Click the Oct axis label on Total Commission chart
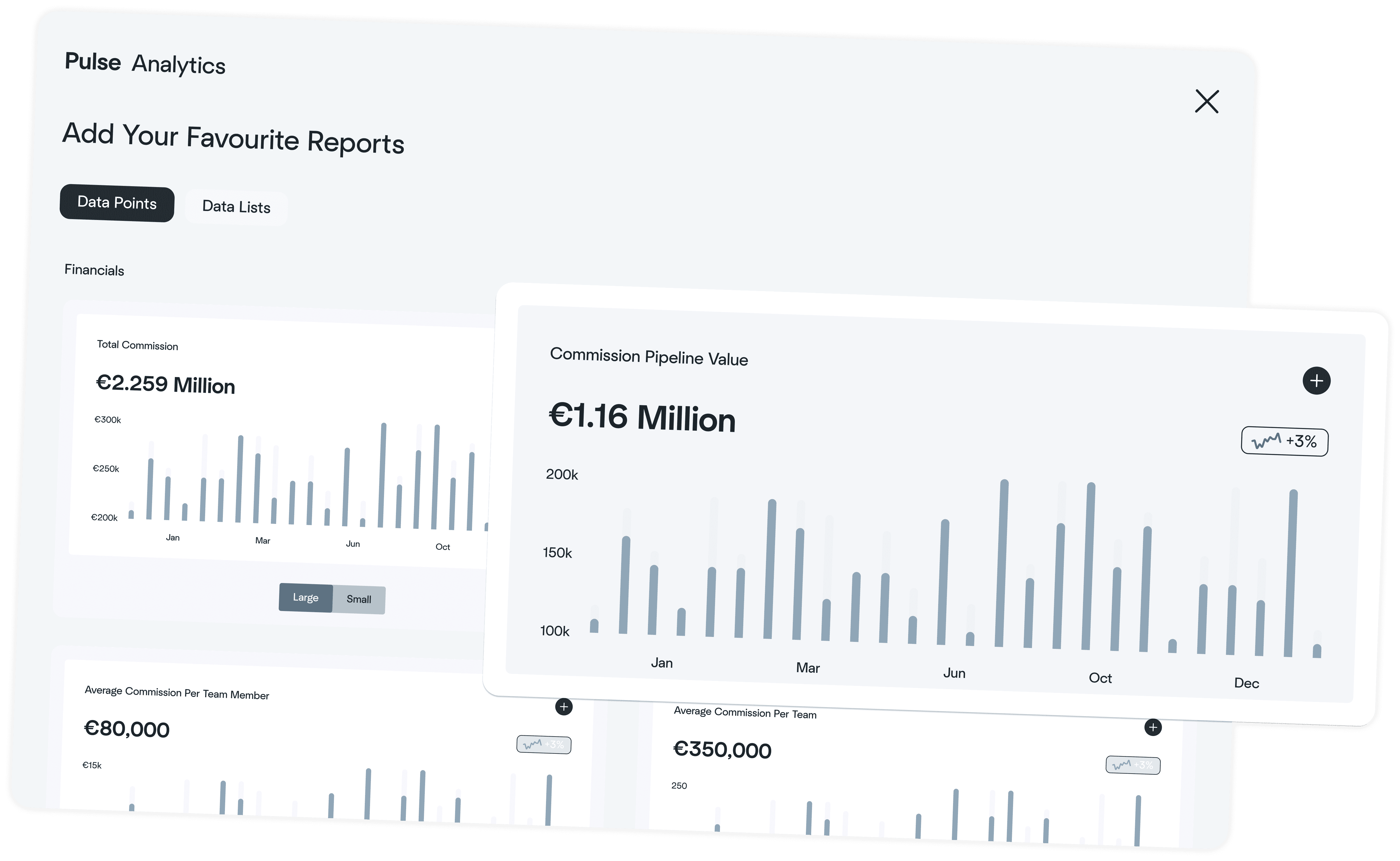1400x861 pixels. pos(443,547)
